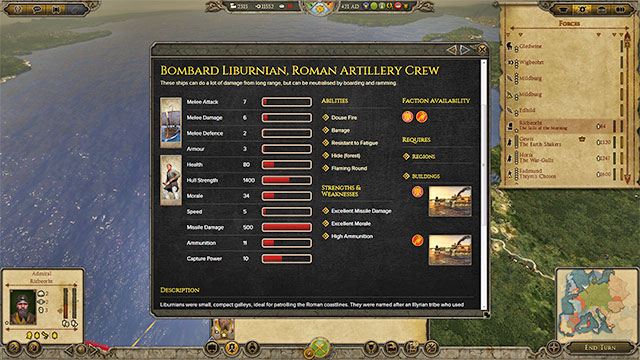Select second faction availability emblem
This screenshot has width=640, height=360.
click(422, 117)
